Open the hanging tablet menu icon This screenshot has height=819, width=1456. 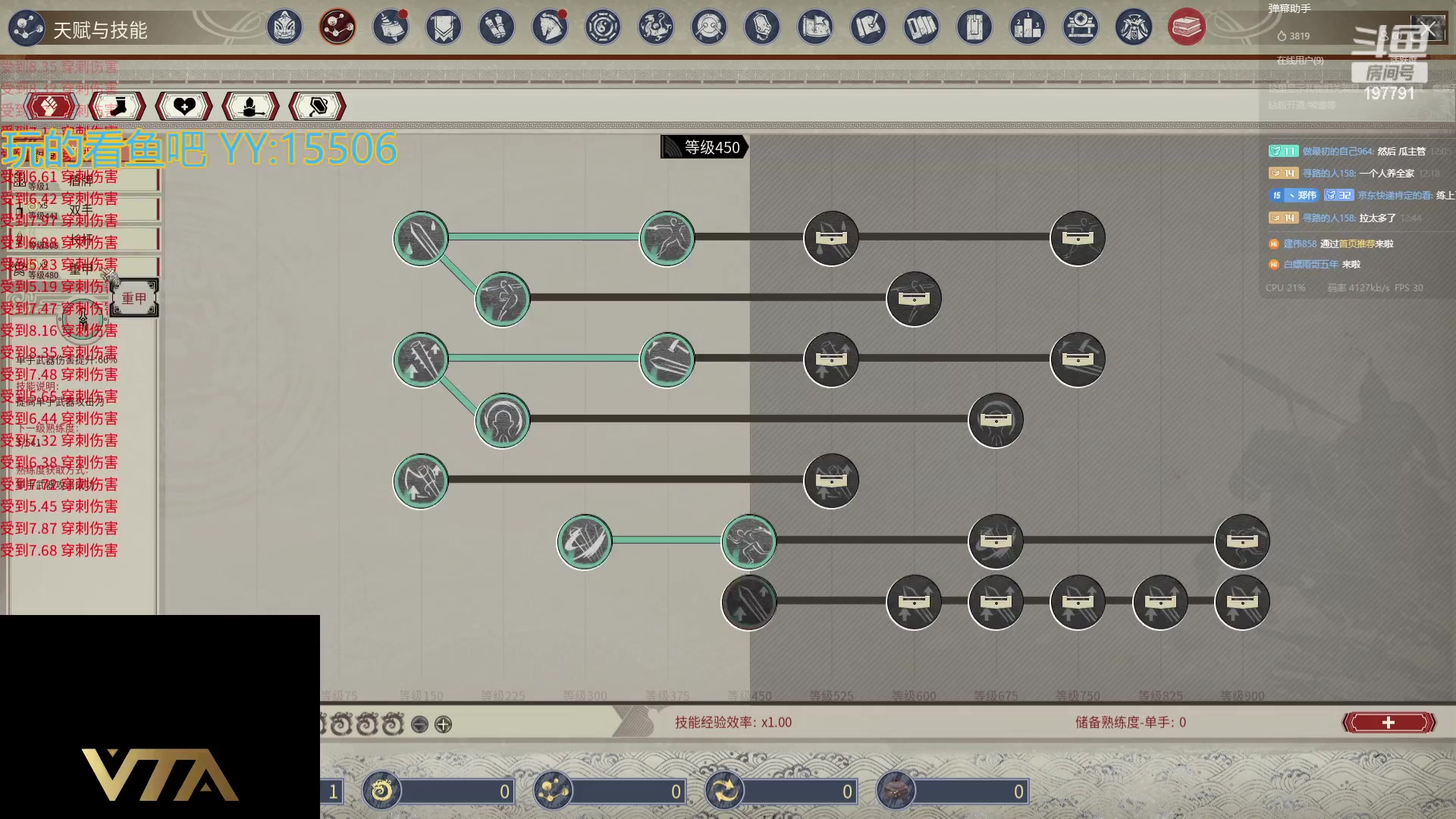pos(974,28)
